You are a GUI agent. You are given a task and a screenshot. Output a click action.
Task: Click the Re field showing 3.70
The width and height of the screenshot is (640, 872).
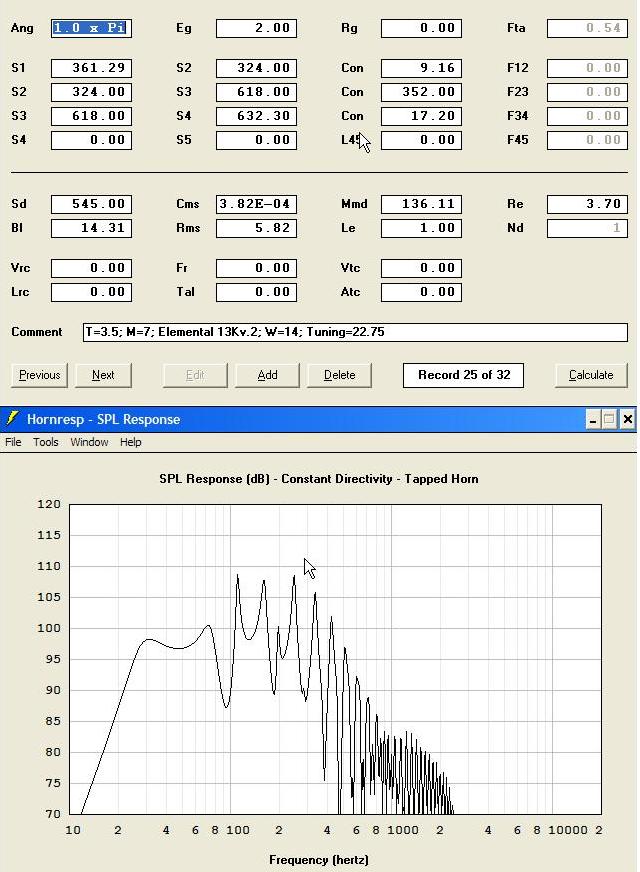coord(587,204)
